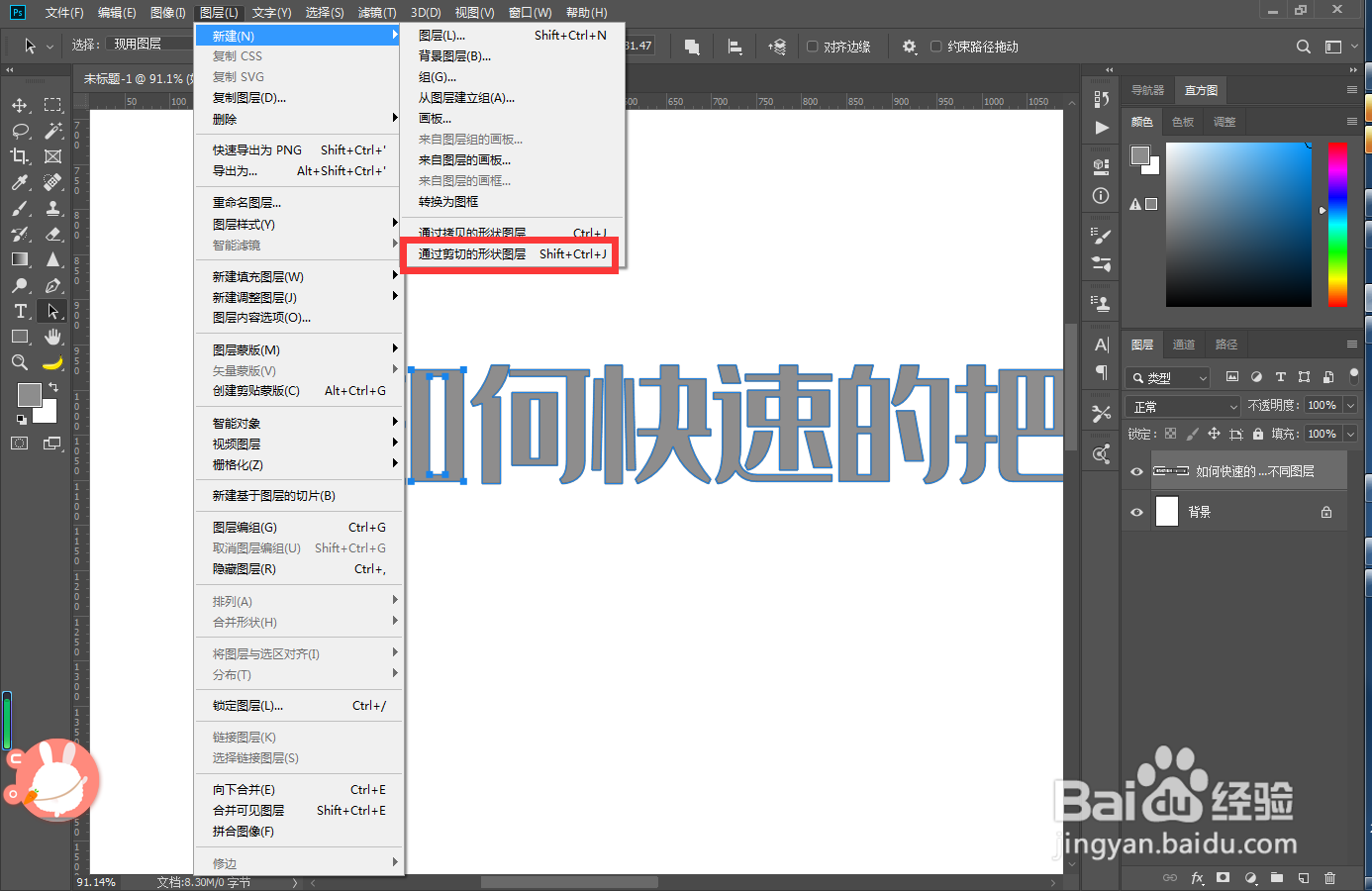Select the Move tool

click(20, 104)
